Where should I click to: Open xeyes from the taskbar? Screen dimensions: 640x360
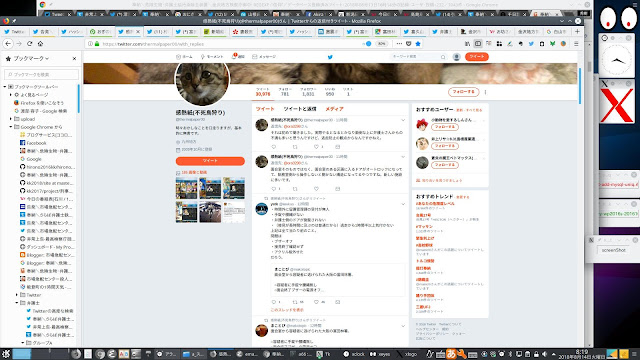pyautogui.click(x=380, y=354)
